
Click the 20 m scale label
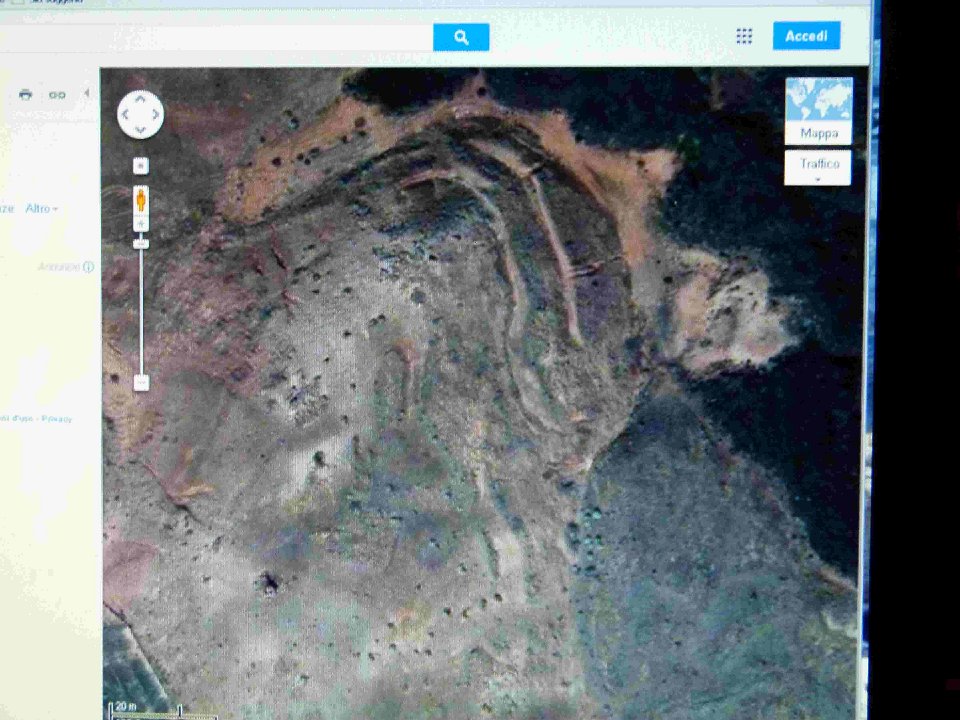pyautogui.click(x=126, y=706)
